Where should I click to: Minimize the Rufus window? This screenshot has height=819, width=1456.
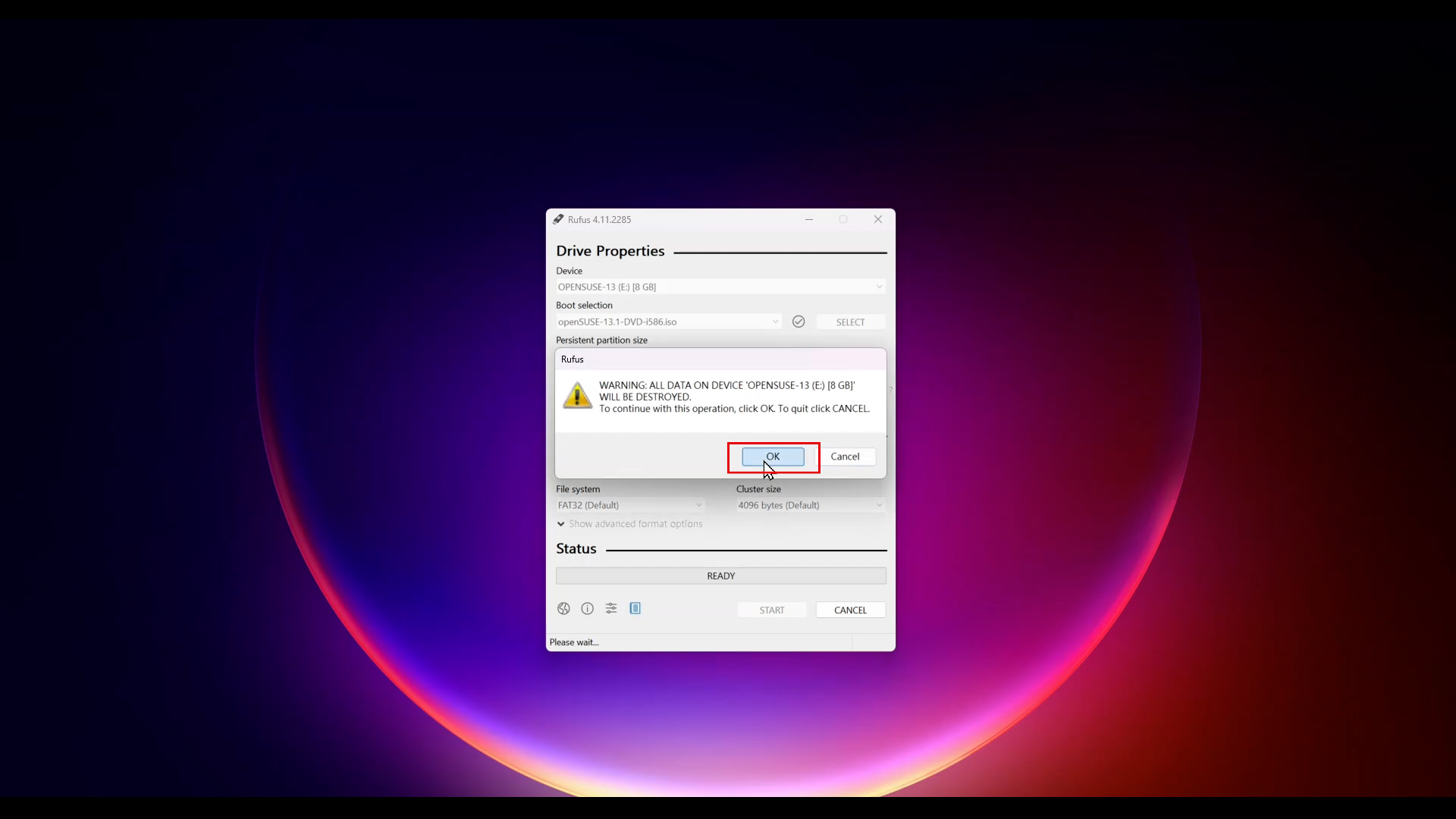(x=809, y=219)
